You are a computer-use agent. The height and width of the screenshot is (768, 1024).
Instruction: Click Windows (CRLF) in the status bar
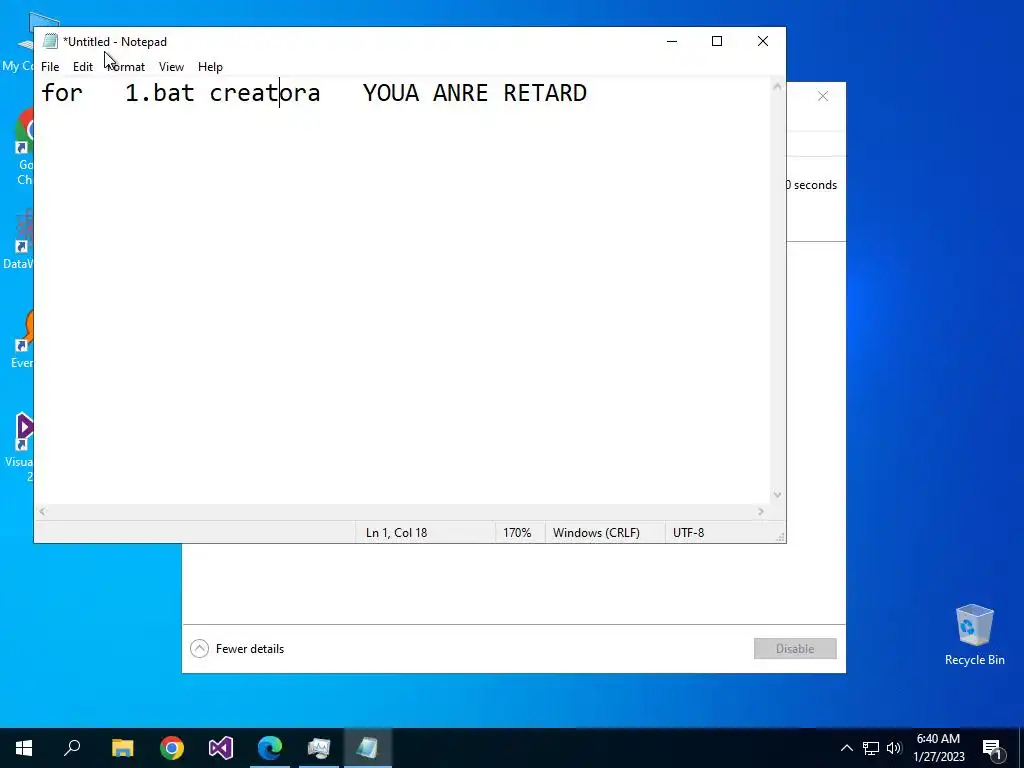tap(596, 533)
